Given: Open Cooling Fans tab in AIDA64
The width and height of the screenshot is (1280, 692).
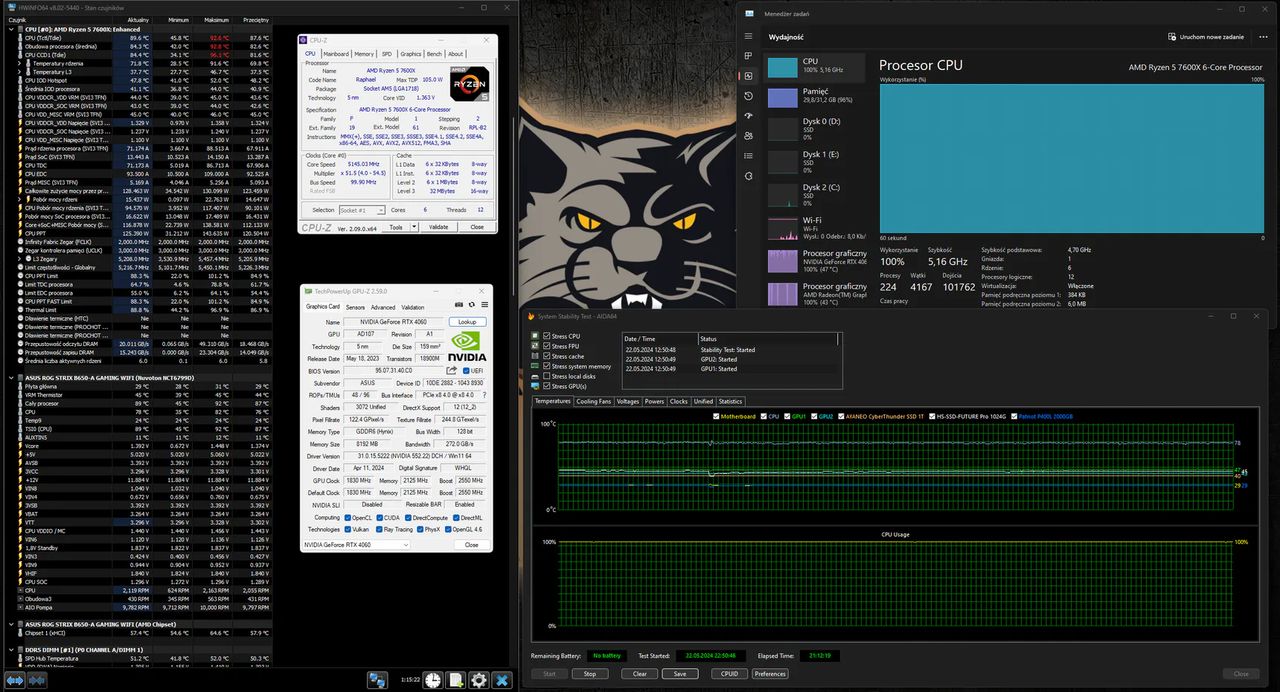Looking at the screenshot, I should (x=594, y=401).
